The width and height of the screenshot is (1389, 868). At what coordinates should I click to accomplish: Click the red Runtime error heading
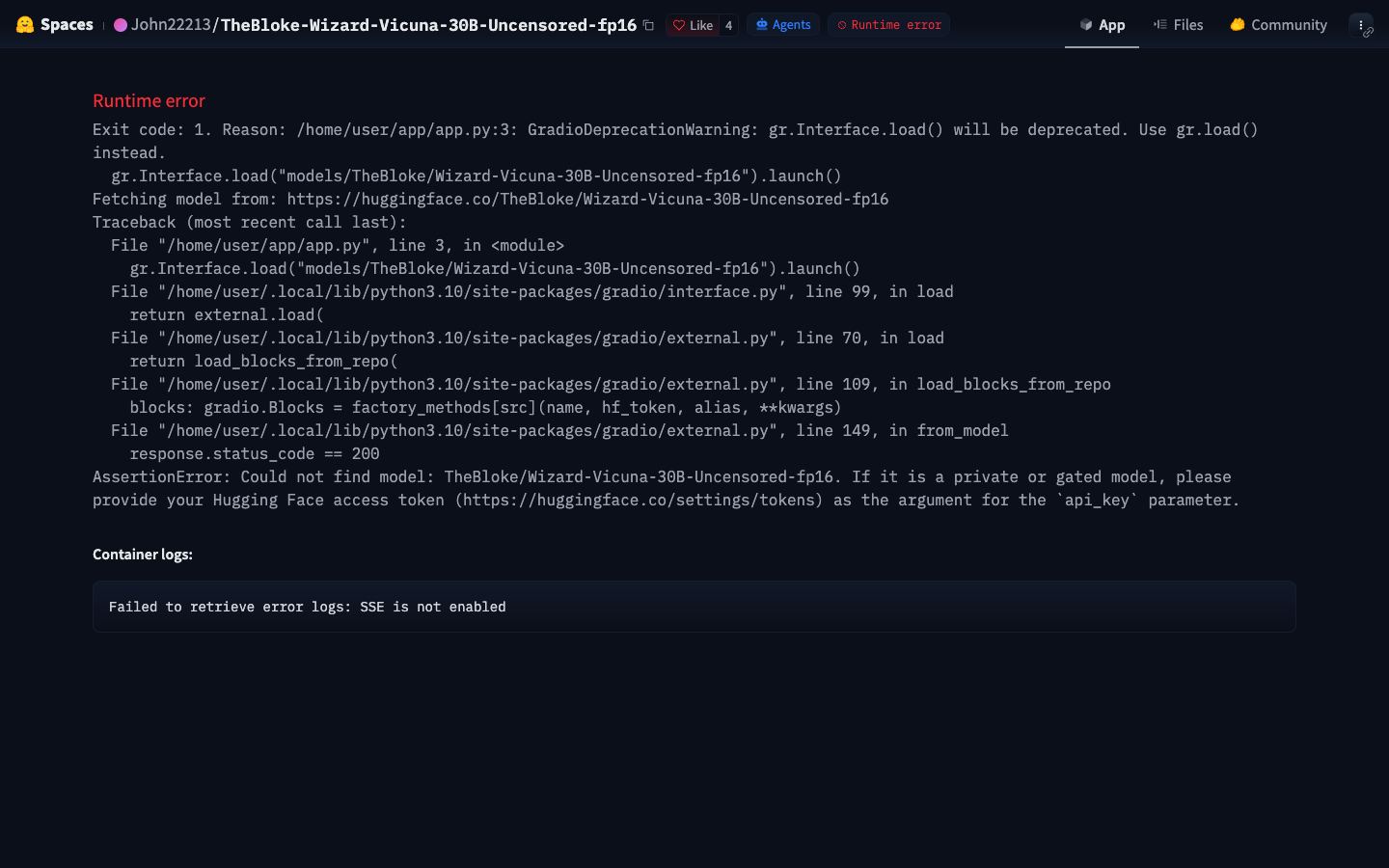(x=149, y=101)
